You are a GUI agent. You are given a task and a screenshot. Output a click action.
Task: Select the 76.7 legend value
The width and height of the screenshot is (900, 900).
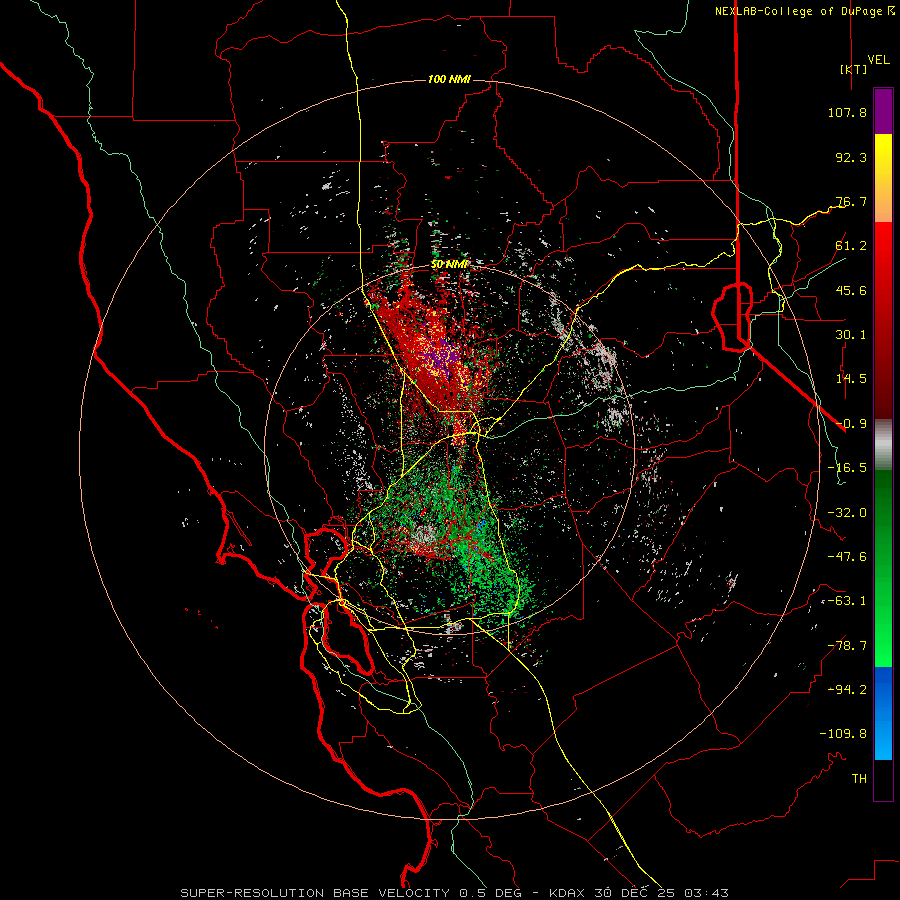[x=851, y=201]
